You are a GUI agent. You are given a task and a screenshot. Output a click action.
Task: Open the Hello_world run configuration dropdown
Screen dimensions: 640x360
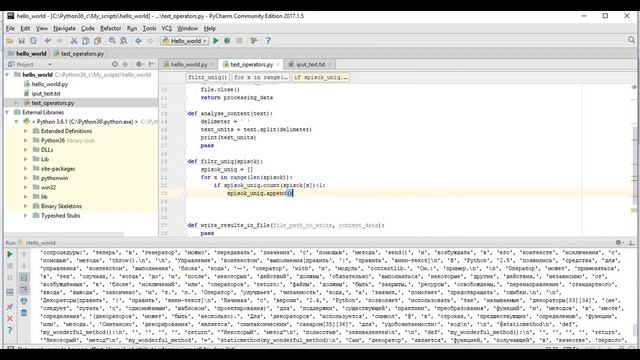point(184,41)
